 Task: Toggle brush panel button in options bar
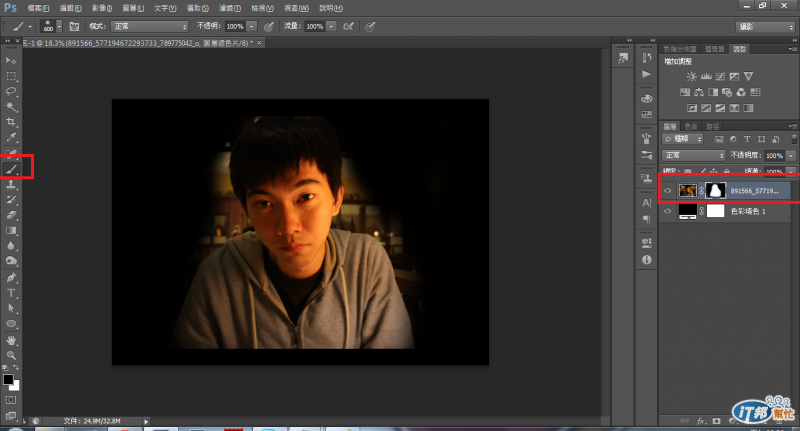[74, 27]
